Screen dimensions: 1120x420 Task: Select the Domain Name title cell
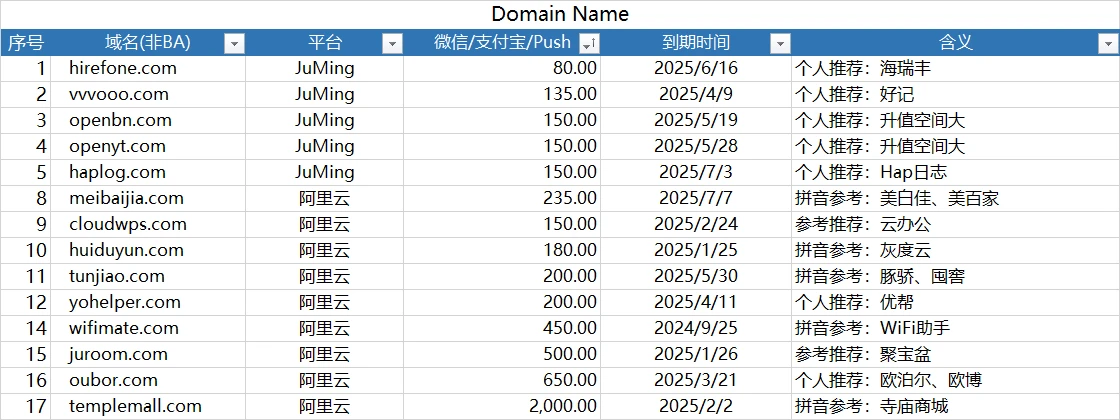[x=560, y=14]
